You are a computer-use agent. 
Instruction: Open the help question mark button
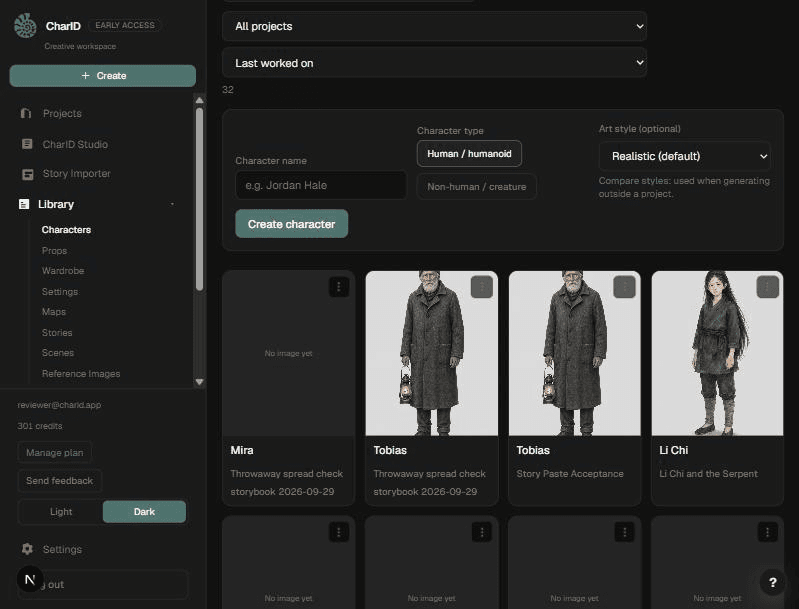773,582
